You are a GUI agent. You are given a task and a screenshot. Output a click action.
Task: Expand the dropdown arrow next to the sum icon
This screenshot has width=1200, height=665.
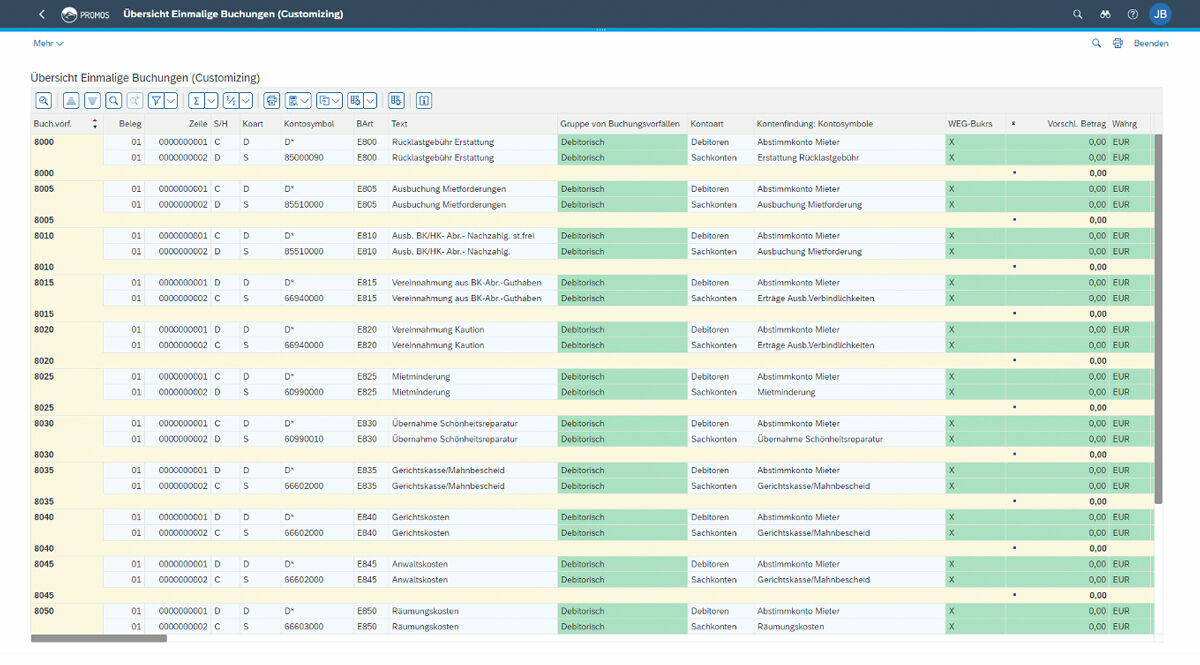[212, 100]
